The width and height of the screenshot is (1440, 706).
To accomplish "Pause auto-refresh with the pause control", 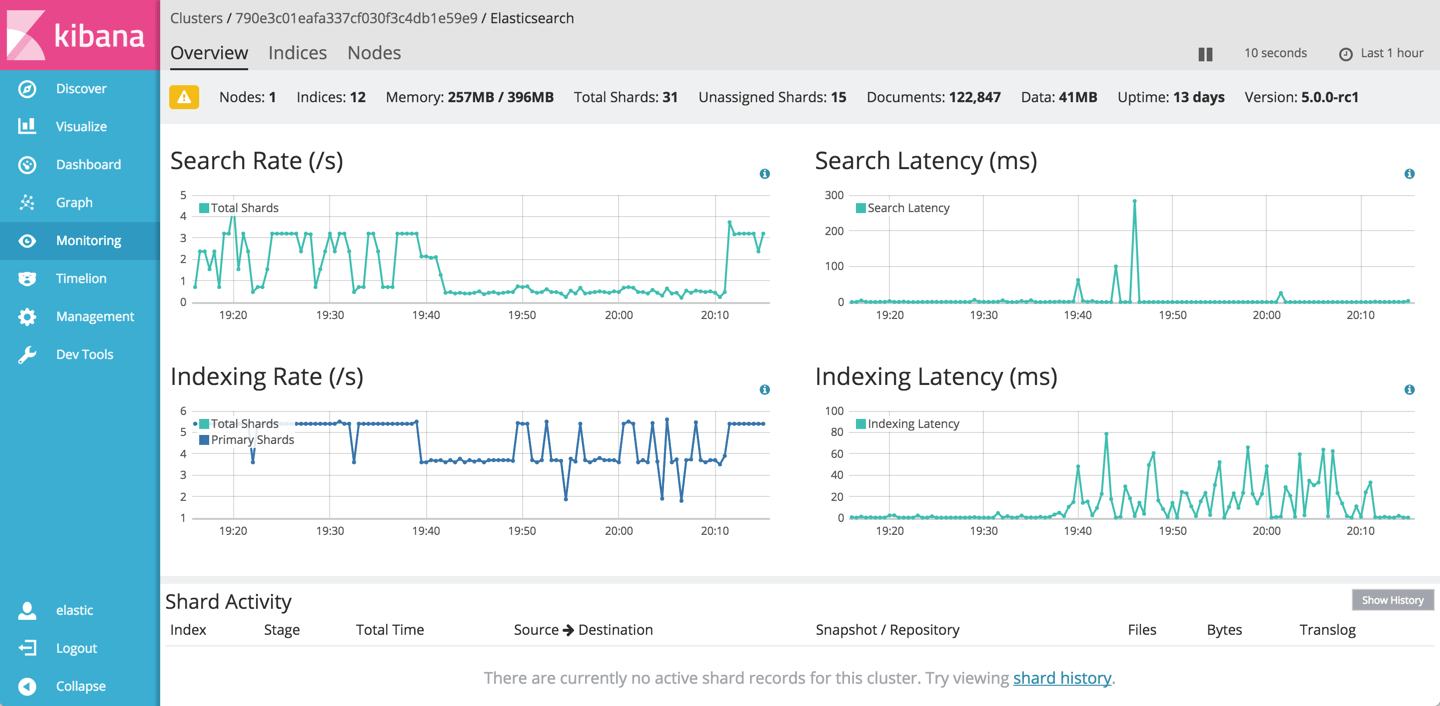I will 1205,54.
